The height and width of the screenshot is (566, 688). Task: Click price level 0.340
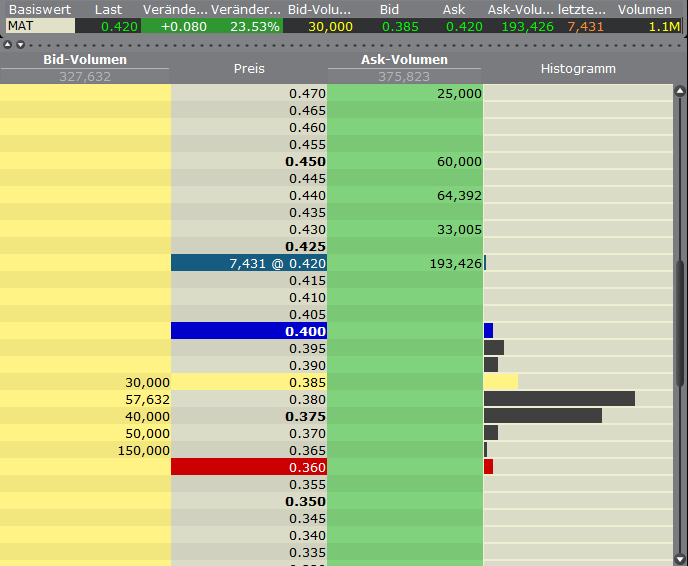[307, 535]
